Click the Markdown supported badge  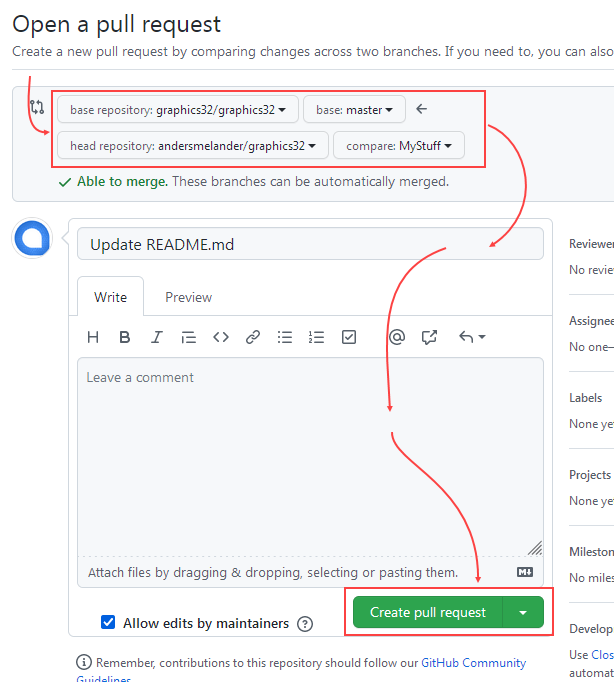coord(525,572)
